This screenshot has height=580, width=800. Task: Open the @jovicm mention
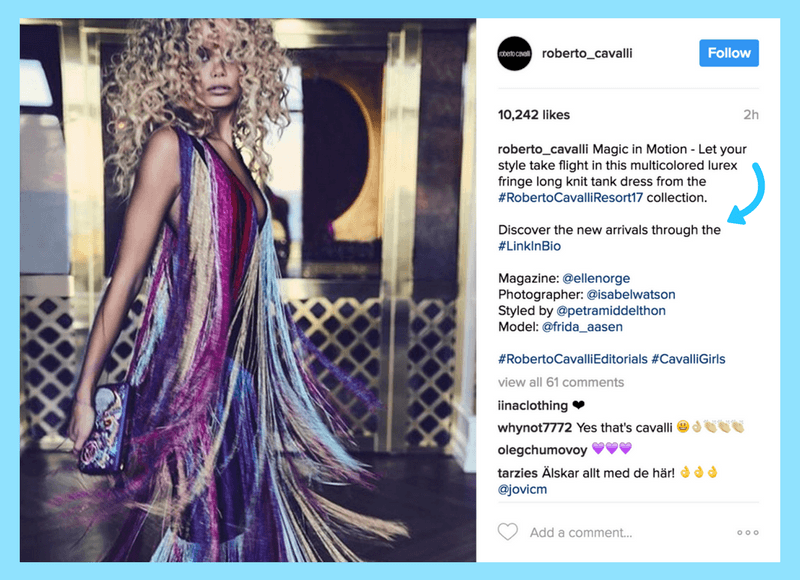(x=522, y=489)
